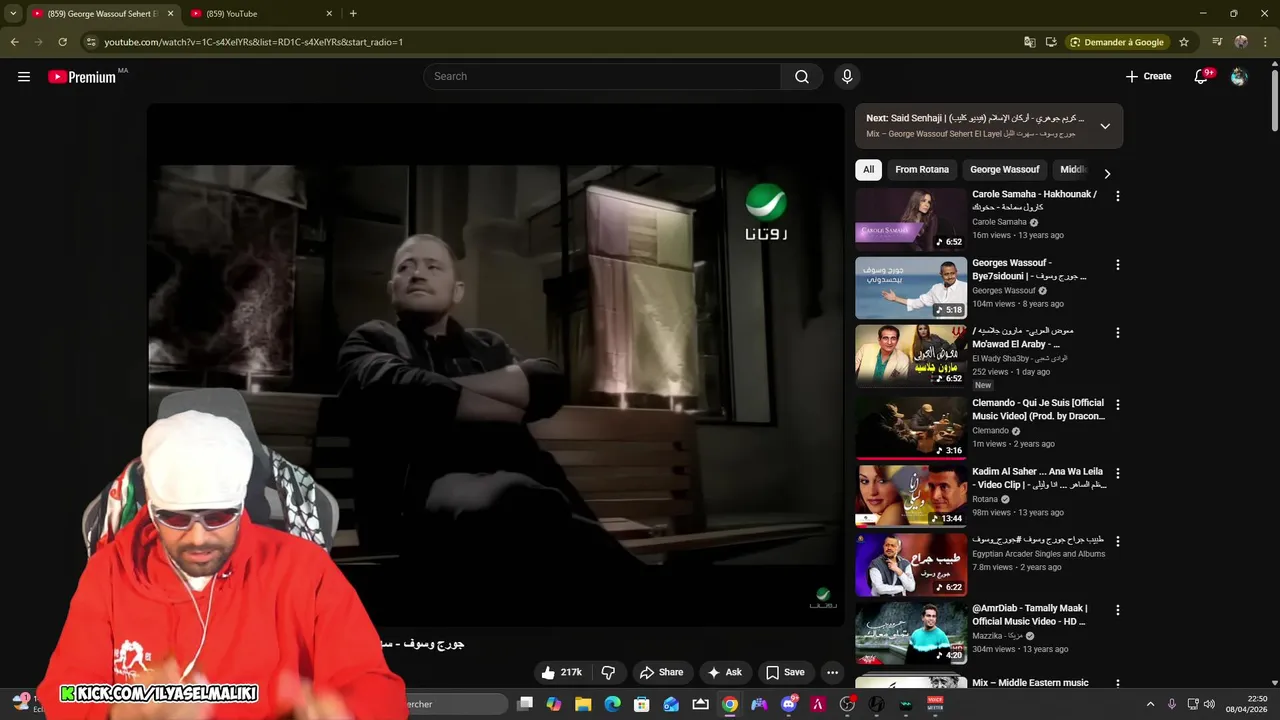This screenshot has width=1280, height=720.
Task: Click the Share button
Action: (661, 672)
